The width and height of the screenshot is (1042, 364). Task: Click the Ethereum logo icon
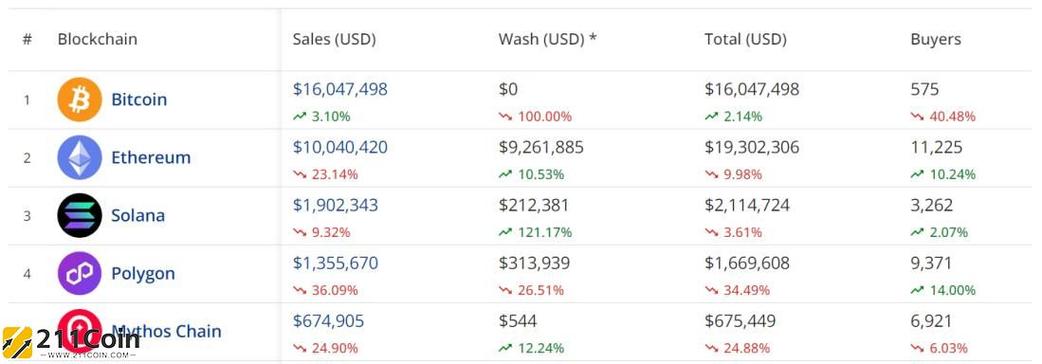click(x=79, y=157)
